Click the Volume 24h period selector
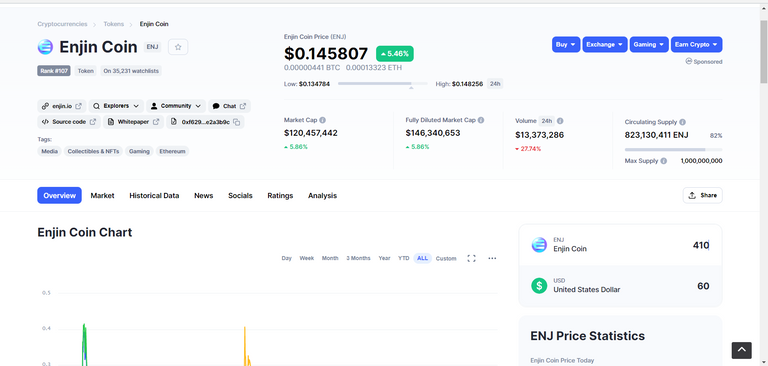 point(546,121)
